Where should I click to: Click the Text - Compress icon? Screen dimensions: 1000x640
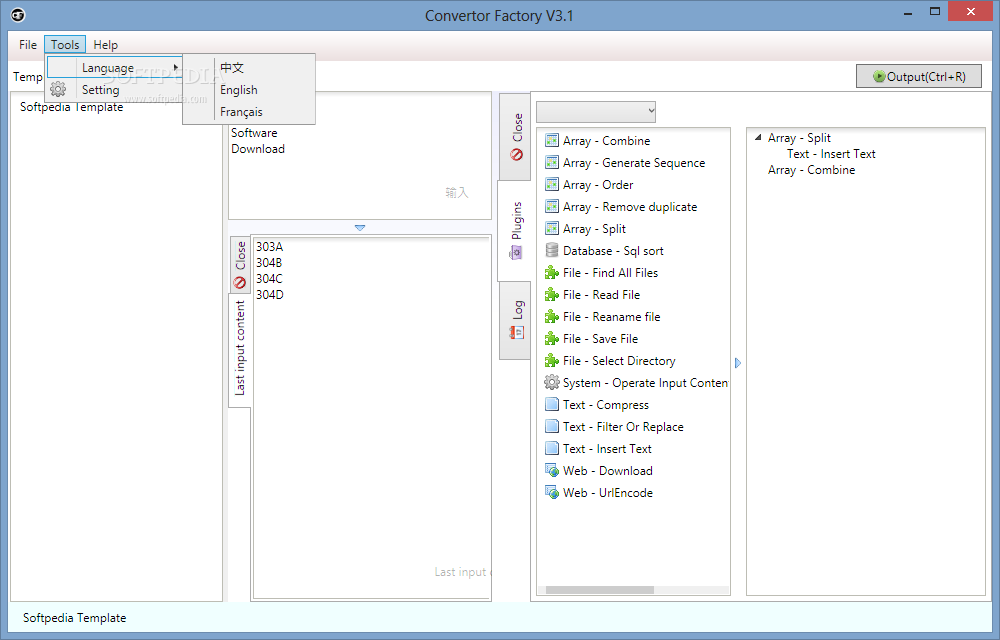tap(552, 405)
